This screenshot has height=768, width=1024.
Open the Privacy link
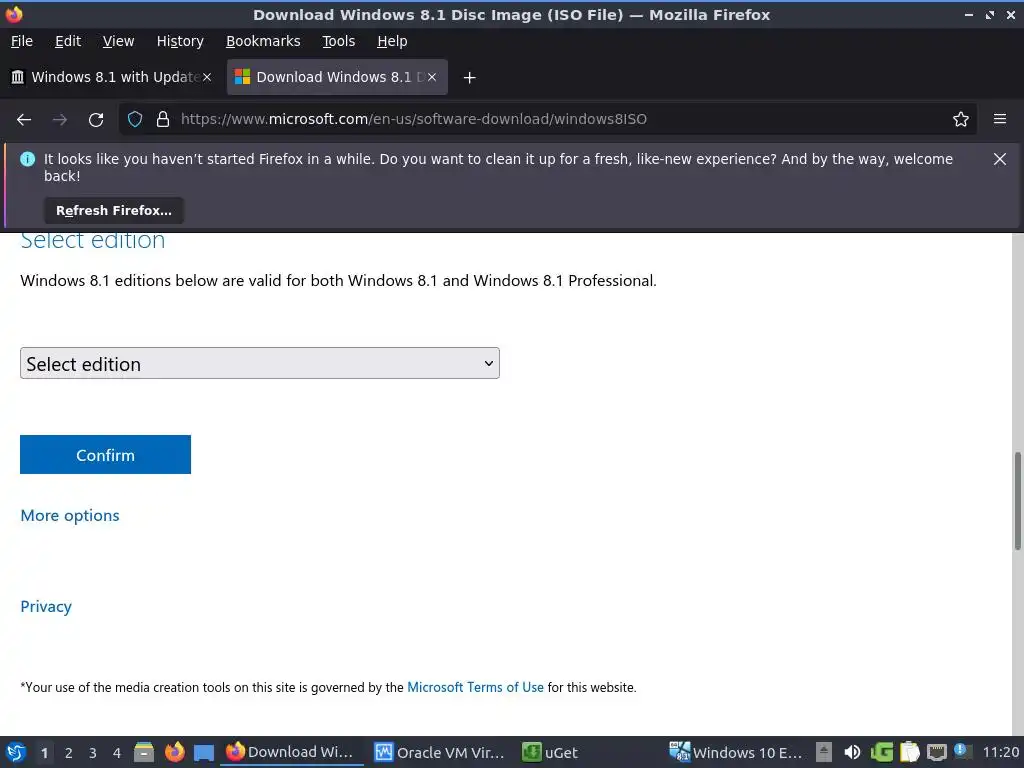(x=46, y=606)
